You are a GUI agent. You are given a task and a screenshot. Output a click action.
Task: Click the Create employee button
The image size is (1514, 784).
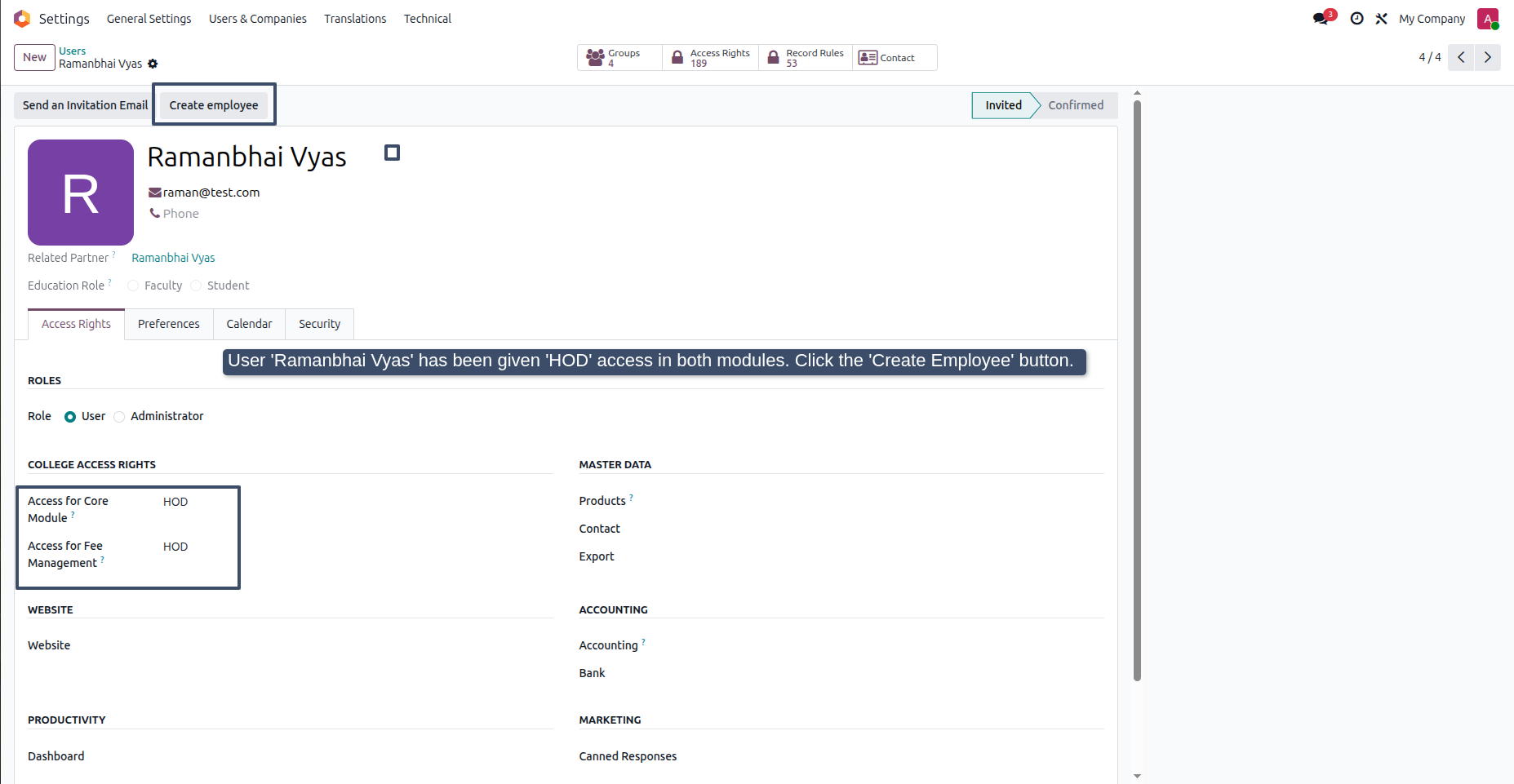pos(214,105)
